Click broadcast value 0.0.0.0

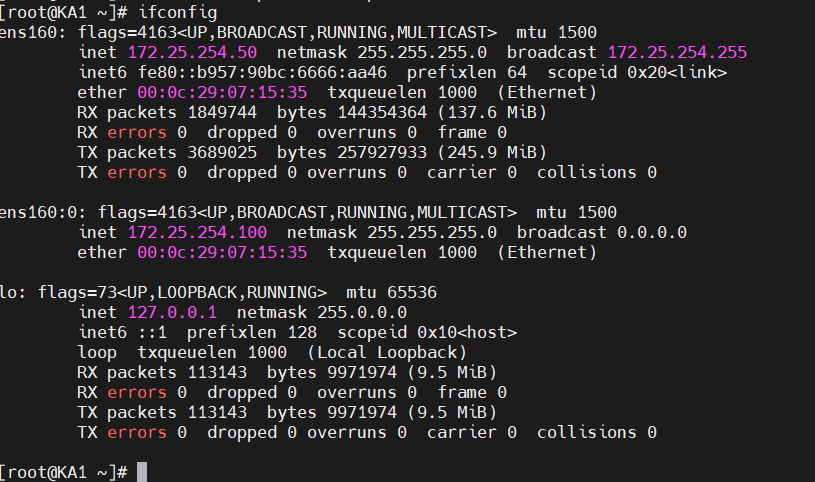[x=652, y=232]
